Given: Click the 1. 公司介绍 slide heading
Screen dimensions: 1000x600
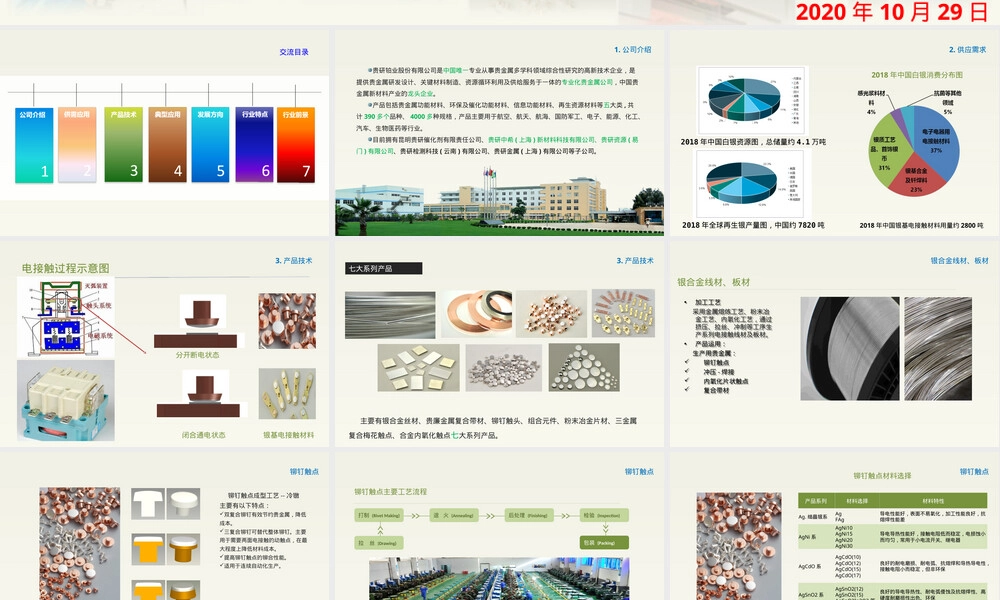Looking at the screenshot, I should click(x=633, y=49).
